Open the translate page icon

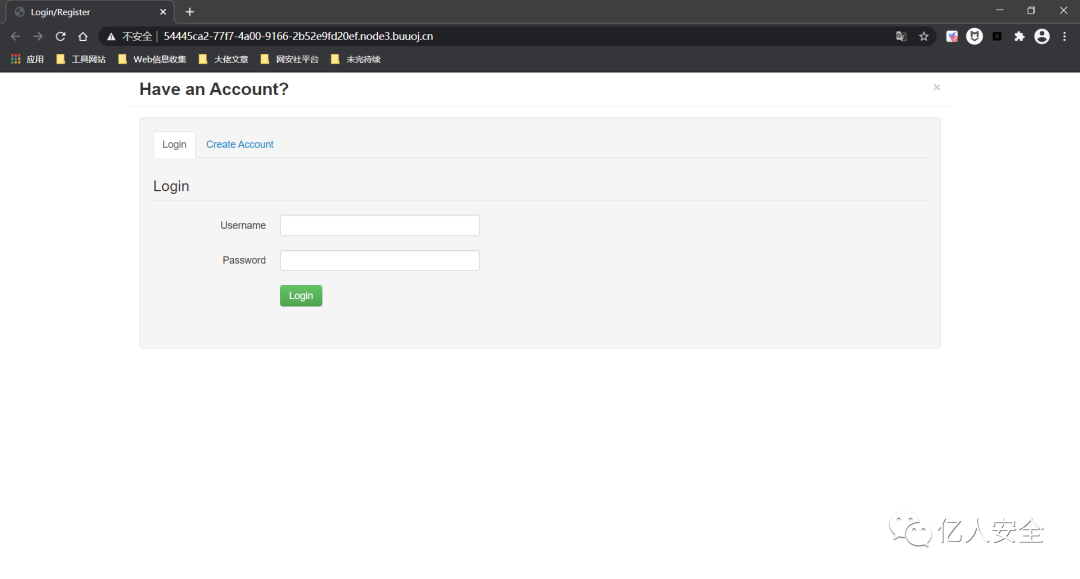click(x=901, y=36)
